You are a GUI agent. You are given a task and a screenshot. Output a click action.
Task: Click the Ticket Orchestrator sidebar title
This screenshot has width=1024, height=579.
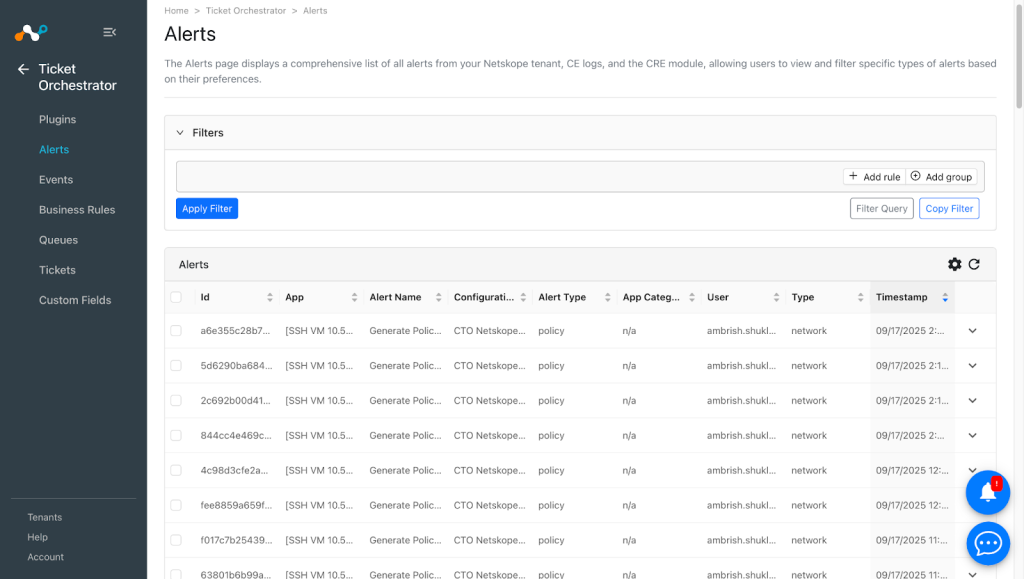(77, 77)
